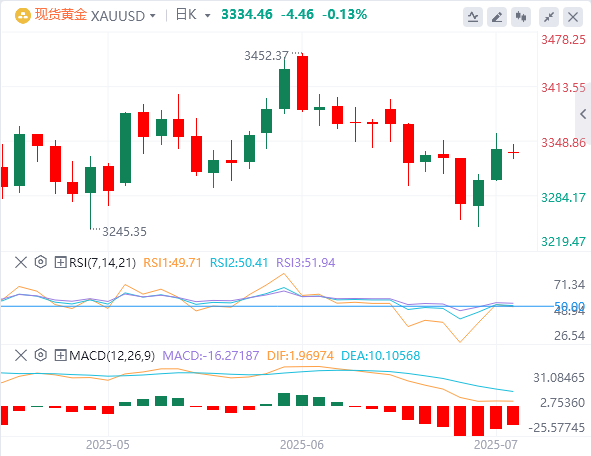Select the drawing pencil tool icon
This screenshot has width=591, height=456.
pos(497,17)
